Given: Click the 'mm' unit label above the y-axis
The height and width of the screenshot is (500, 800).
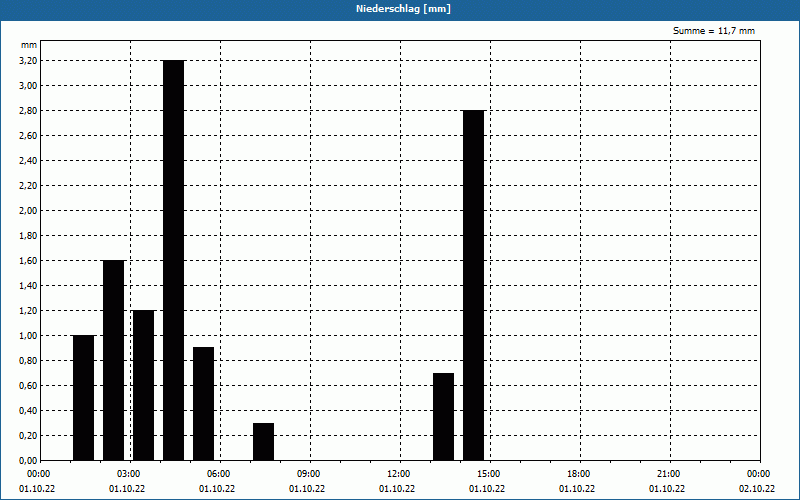Looking at the screenshot, I should tap(29, 45).
